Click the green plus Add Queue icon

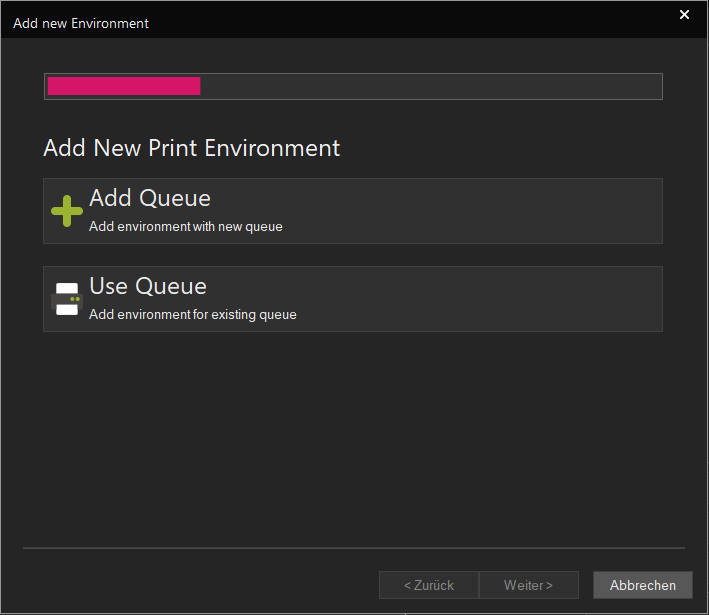pos(67,211)
